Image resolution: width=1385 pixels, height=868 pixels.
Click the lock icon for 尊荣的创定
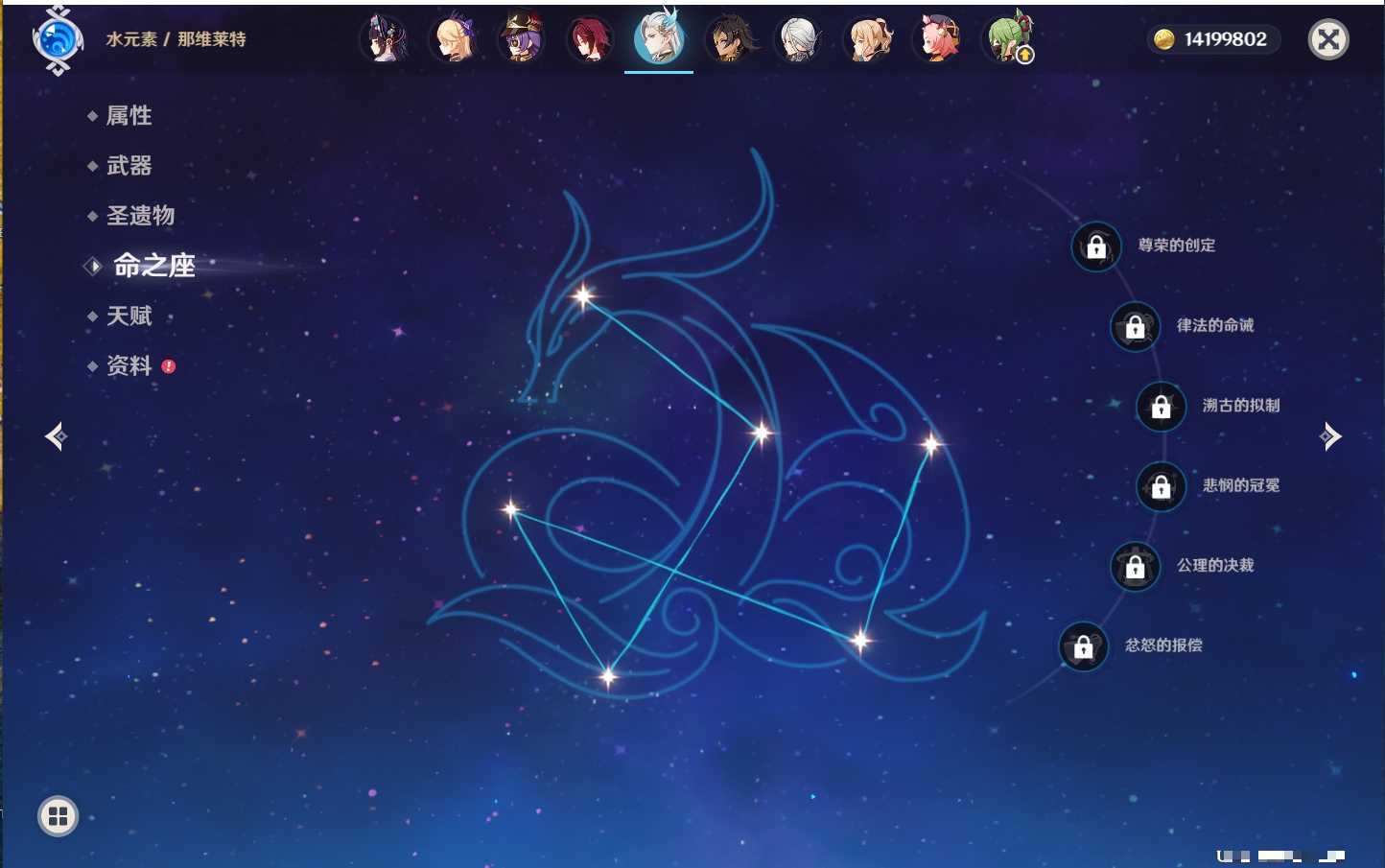pos(1096,246)
